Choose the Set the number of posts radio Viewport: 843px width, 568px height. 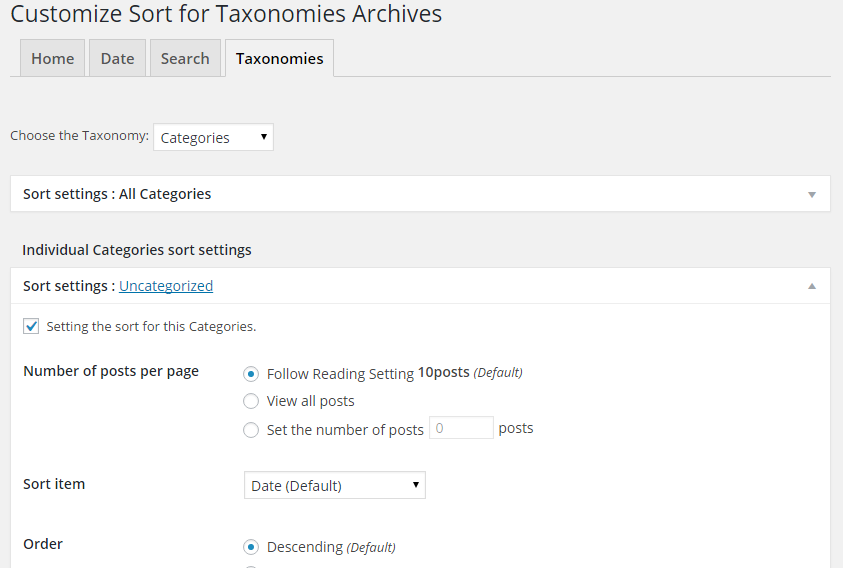(251, 430)
